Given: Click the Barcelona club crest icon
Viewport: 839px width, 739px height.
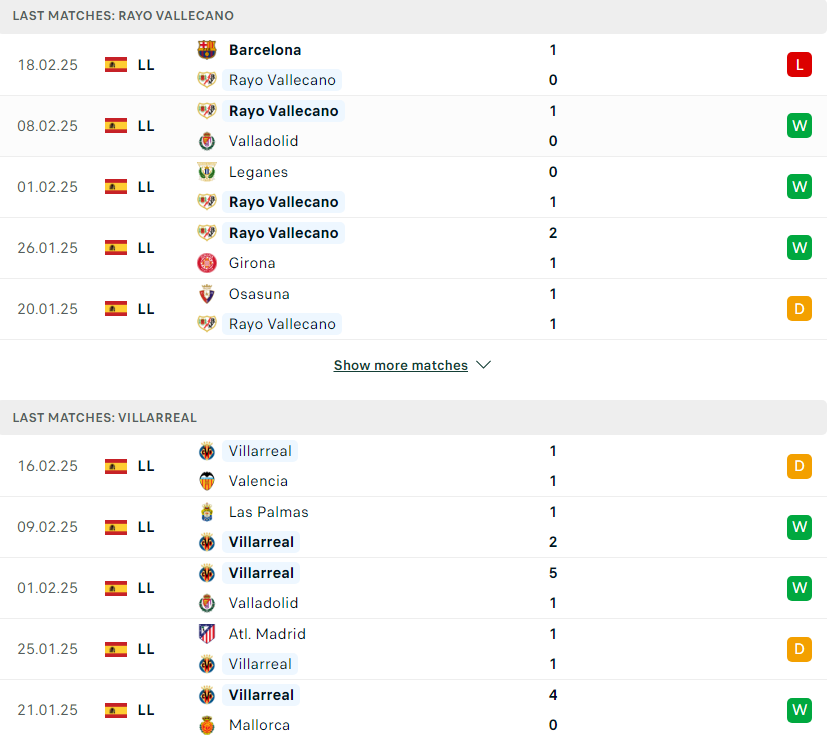Looking at the screenshot, I should [207, 50].
